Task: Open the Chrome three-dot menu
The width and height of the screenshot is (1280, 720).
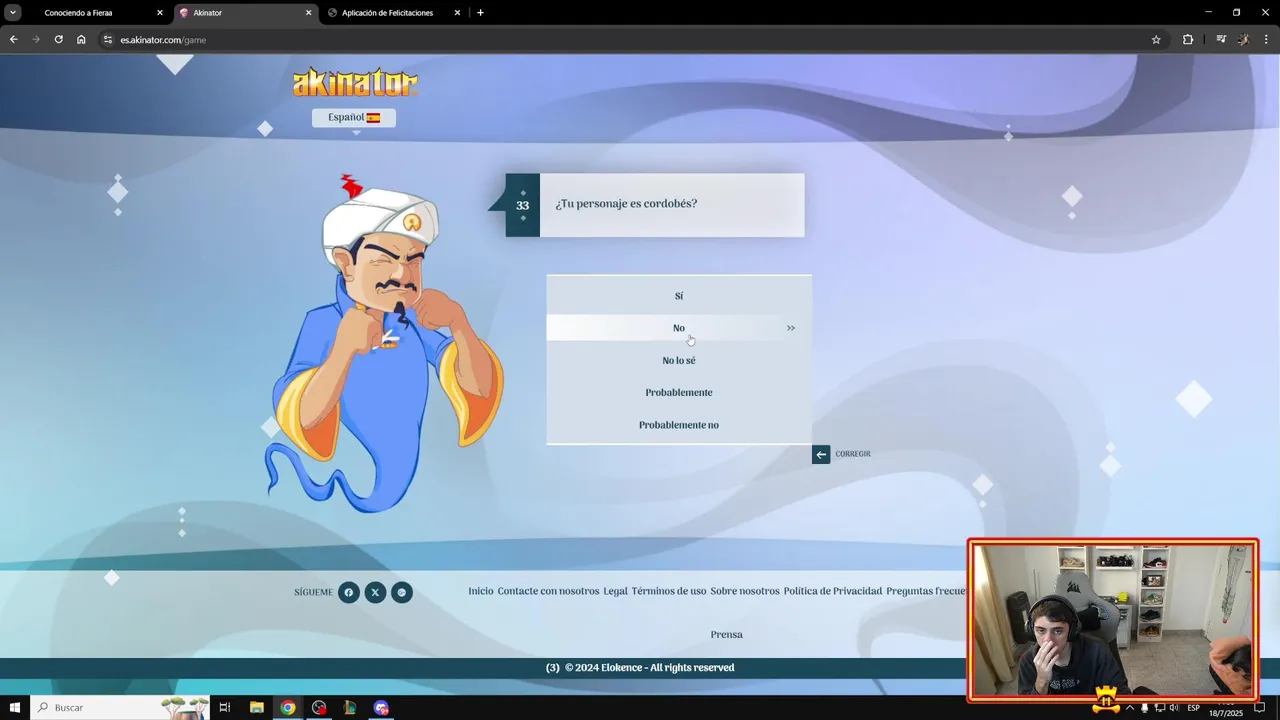Action: [x=1267, y=40]
